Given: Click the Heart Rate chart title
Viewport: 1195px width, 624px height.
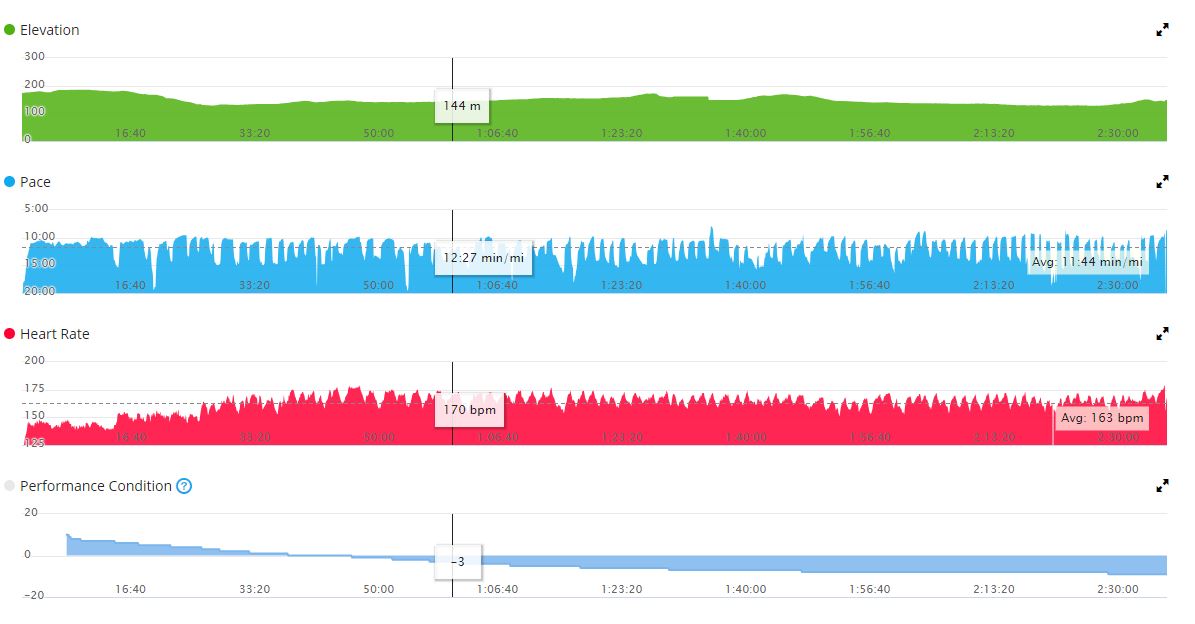Looking at the screenshot, I should click(x=54, y=334).
